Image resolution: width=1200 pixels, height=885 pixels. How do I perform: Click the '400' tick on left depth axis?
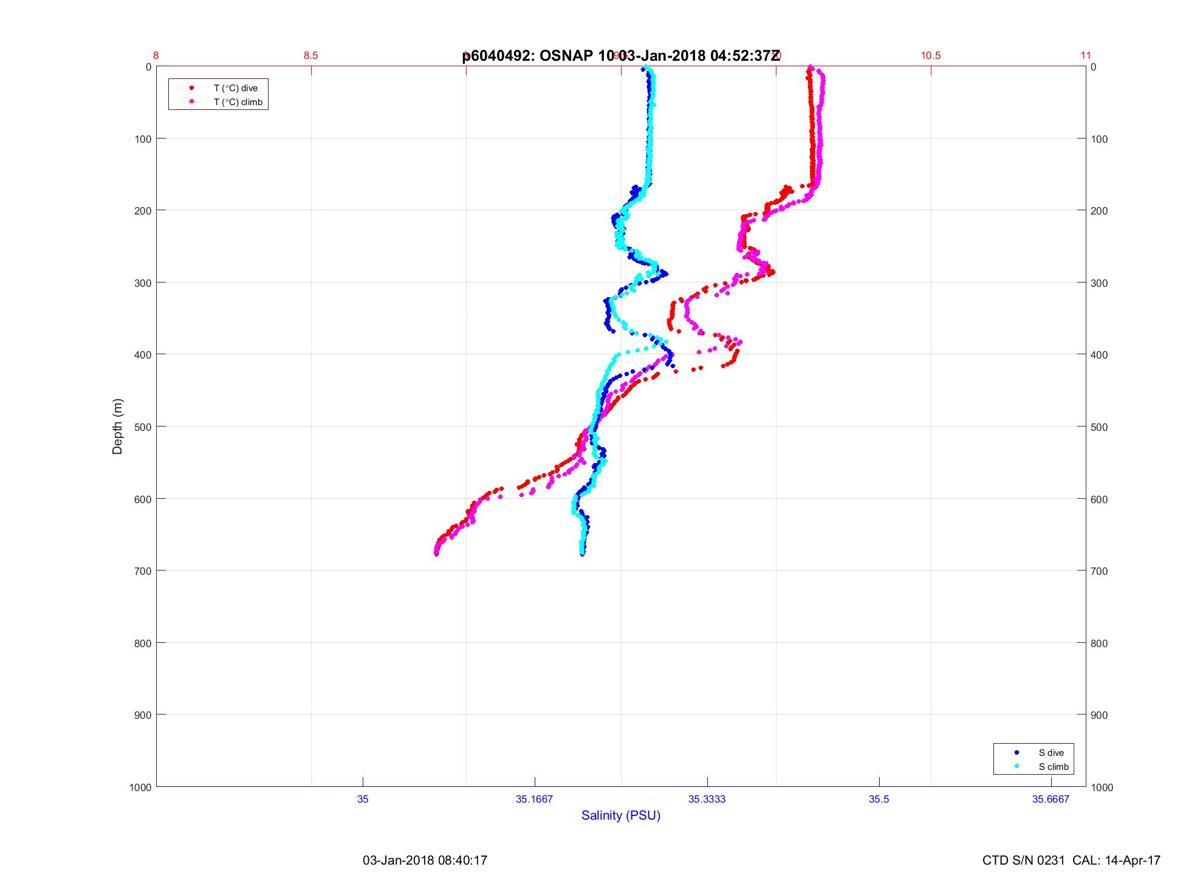tap(141, 355)
